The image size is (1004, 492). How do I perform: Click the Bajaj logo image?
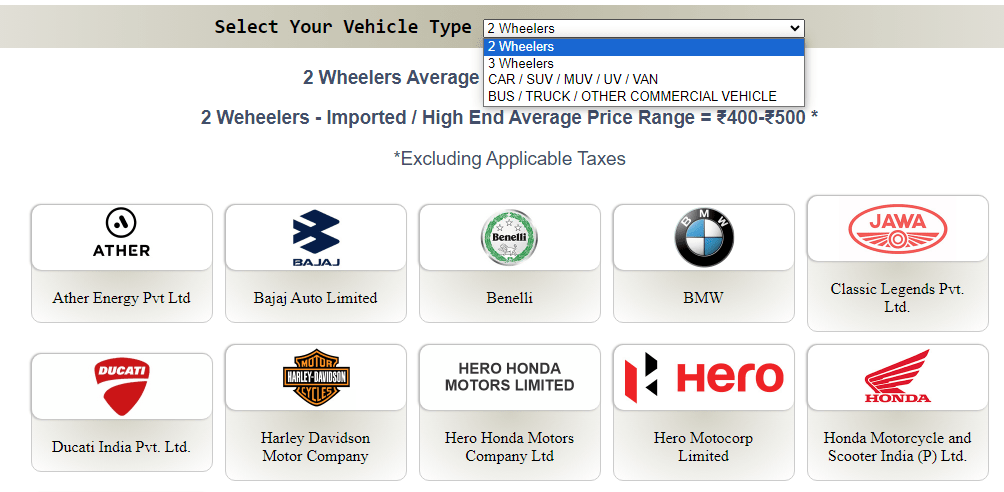pos(316,238)
